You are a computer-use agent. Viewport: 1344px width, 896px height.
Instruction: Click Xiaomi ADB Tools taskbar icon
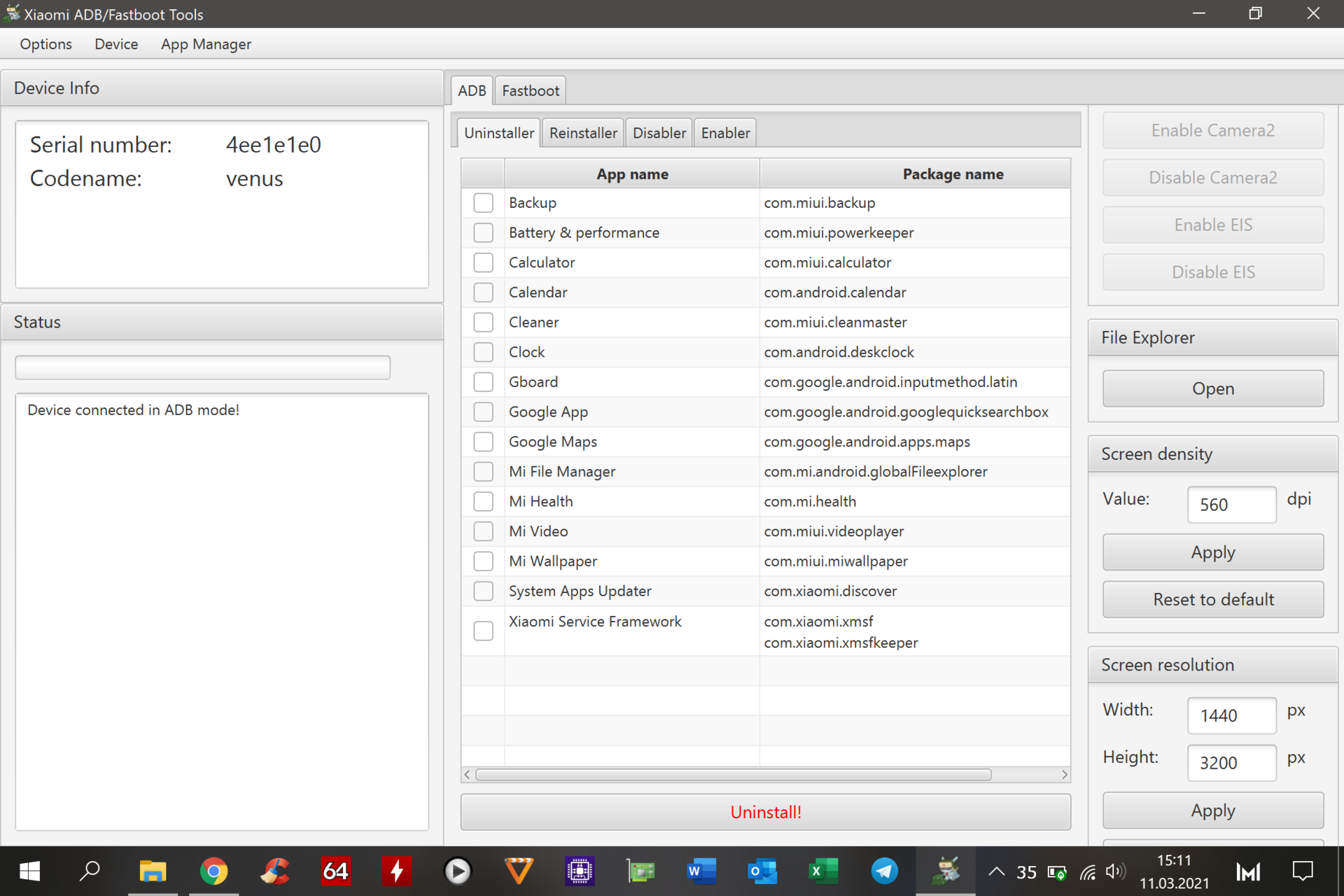946,871
